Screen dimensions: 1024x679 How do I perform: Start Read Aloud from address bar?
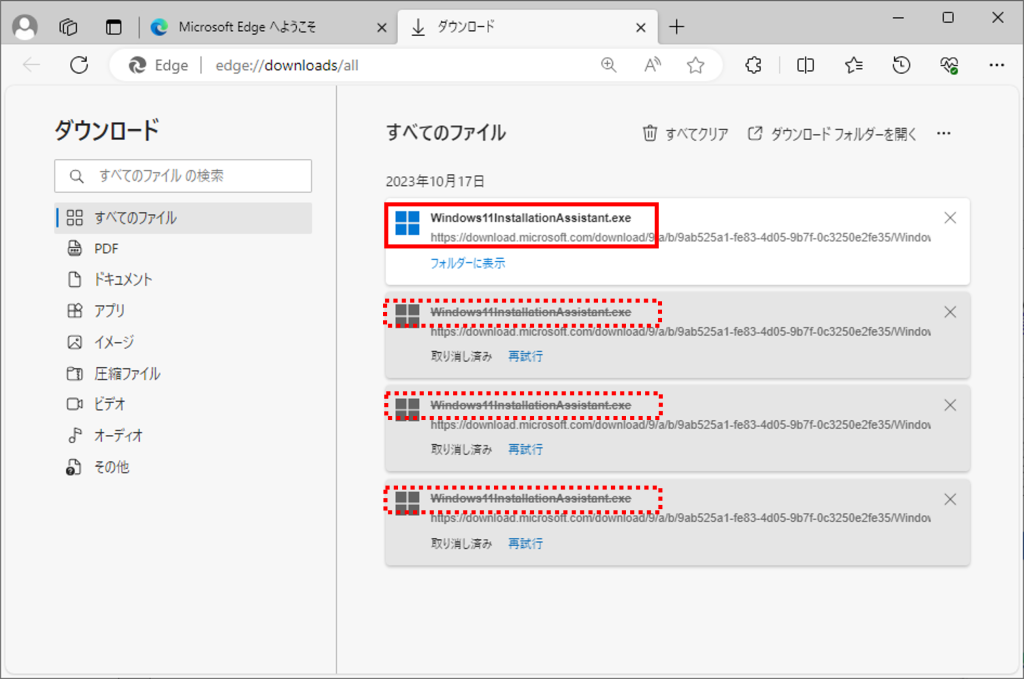[x=652, y=65]
